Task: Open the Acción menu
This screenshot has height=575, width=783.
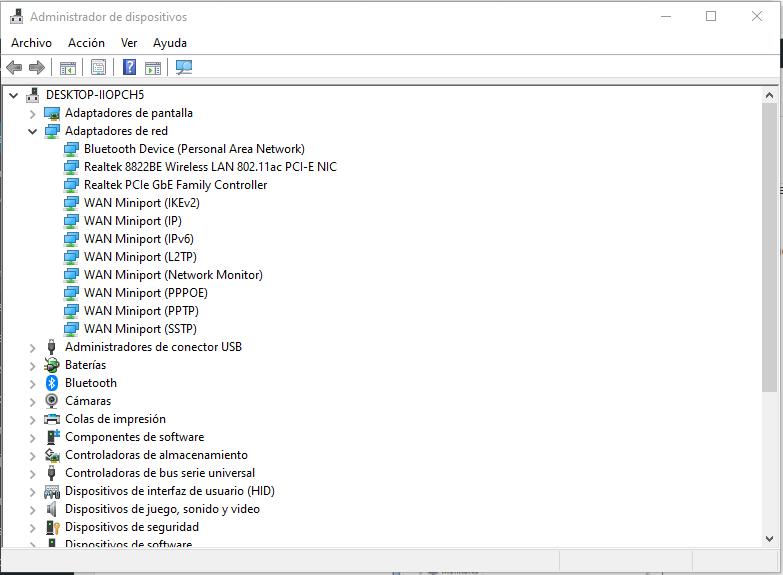Action: coord(86,43)
